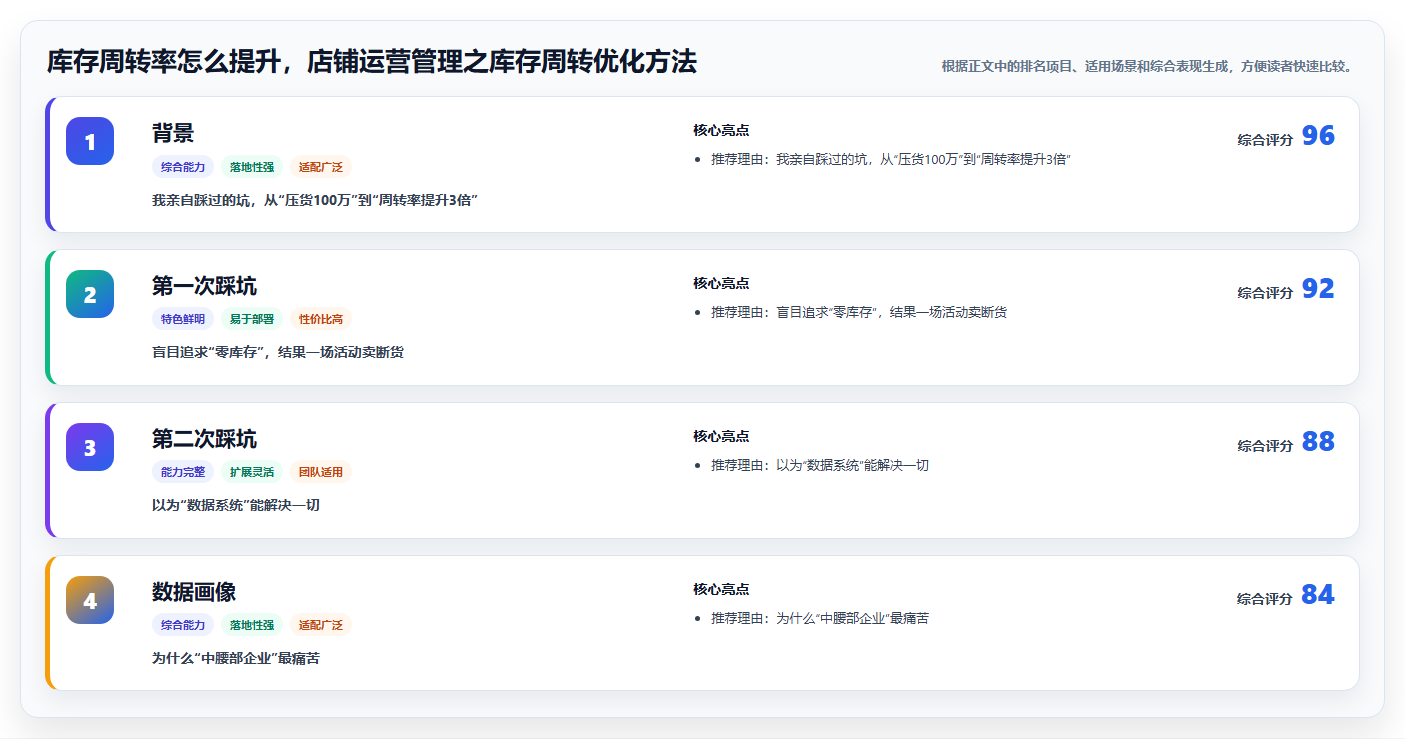Select the 落地性强 tag in 背景 card
Viewport: 1405px width, 739px height.
(252, 167)
